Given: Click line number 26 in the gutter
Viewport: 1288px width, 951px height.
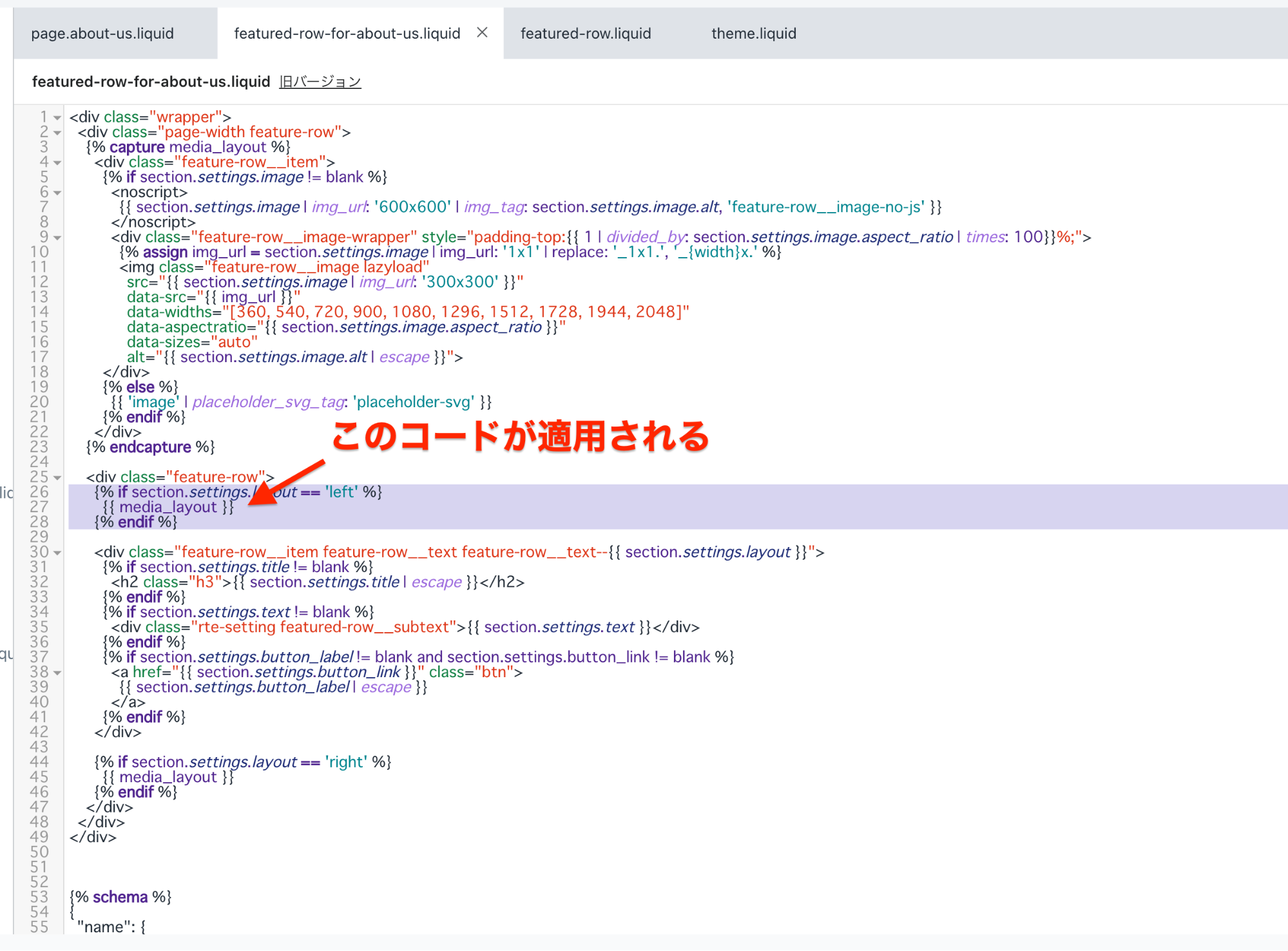Looking at the screenshot, I should pos(39,492).
